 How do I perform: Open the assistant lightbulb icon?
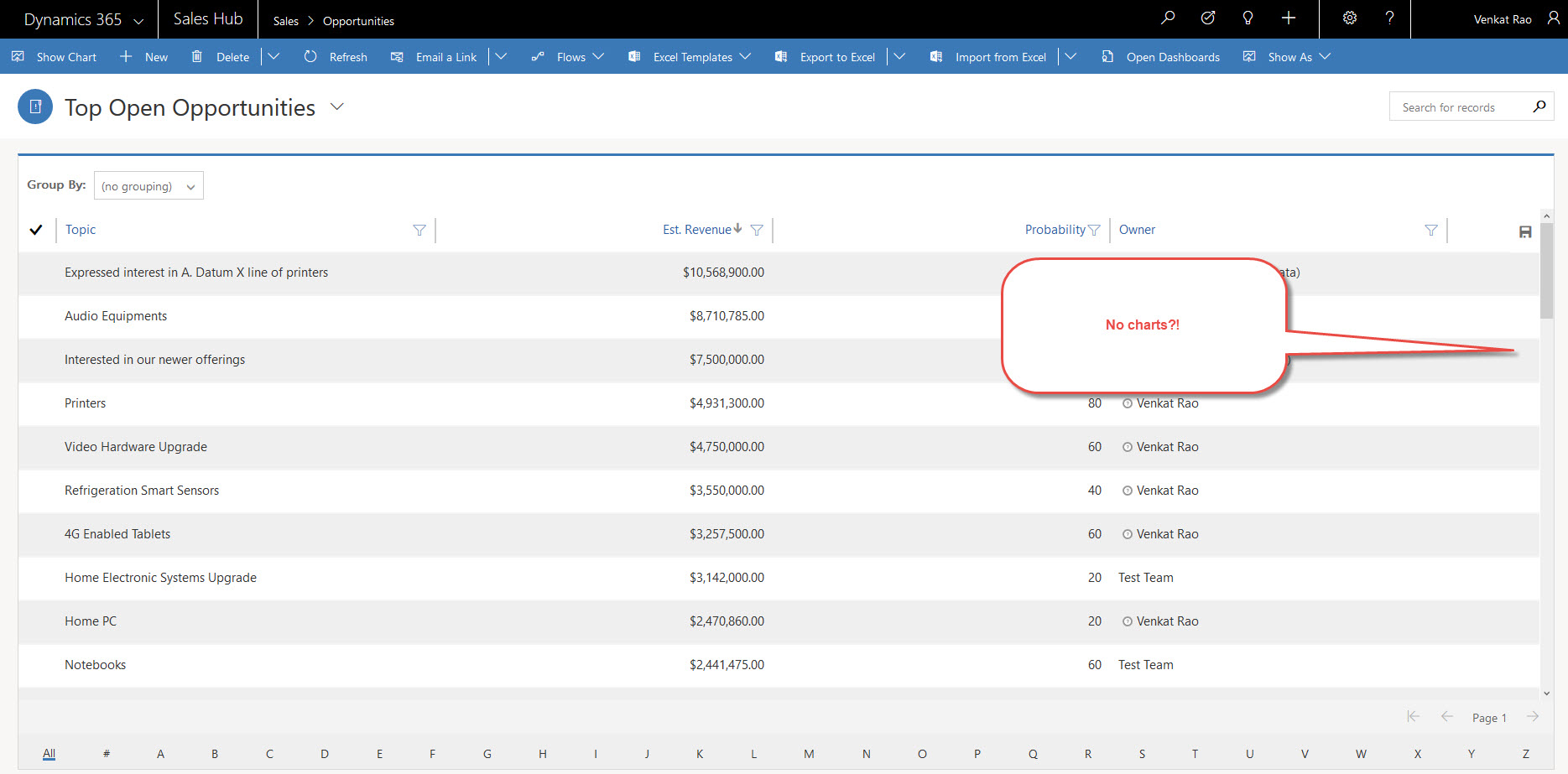(1248, 18)
